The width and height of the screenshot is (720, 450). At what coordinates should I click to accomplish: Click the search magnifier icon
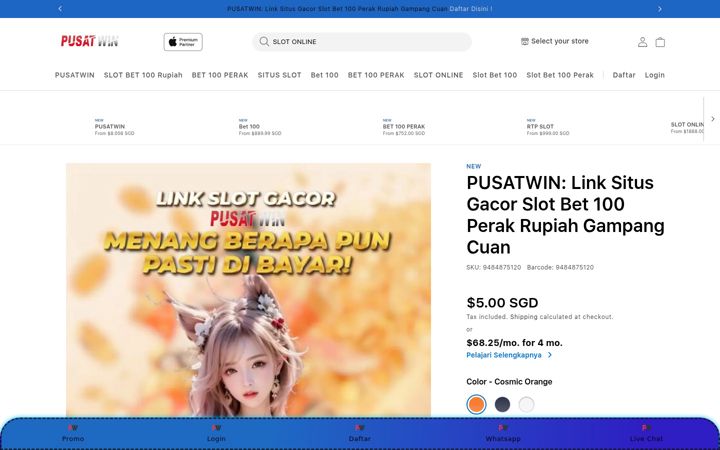264,41
